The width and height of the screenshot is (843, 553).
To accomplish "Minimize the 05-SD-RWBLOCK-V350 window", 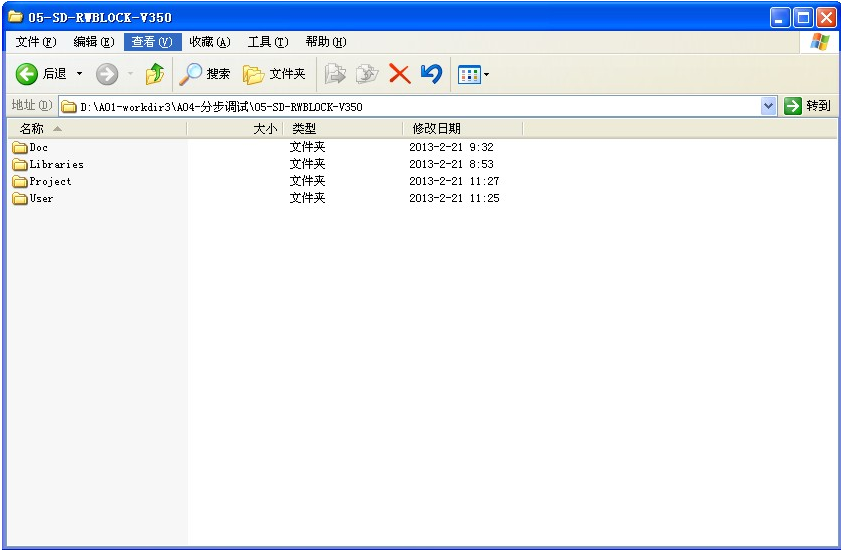I will click(x=780, y=18).
